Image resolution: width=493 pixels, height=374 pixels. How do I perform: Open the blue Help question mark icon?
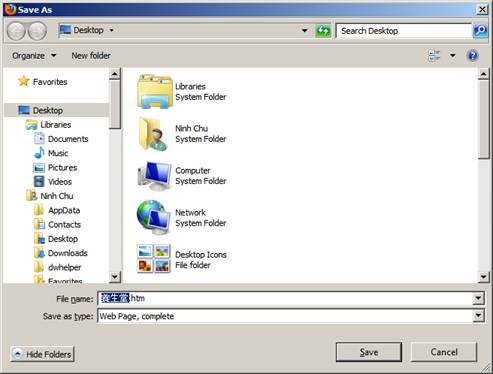pyautogui.click(x=473, y=56)
